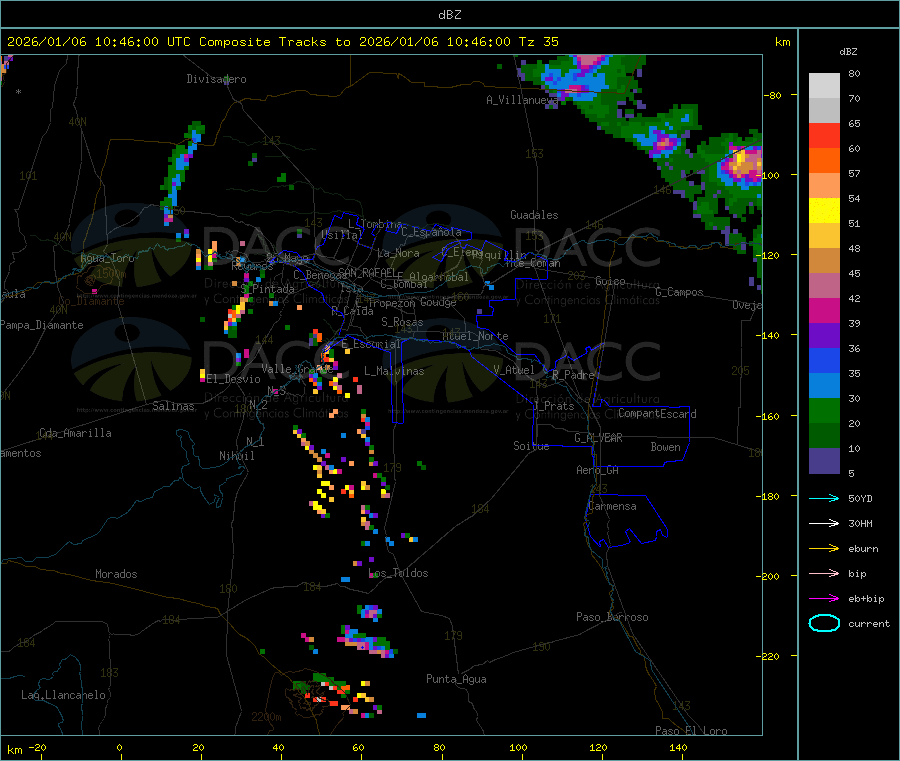Select the yellow 54 dBZ color swatch
The height and width of the screenshot is (761, 900).
(x=824, y=211)
